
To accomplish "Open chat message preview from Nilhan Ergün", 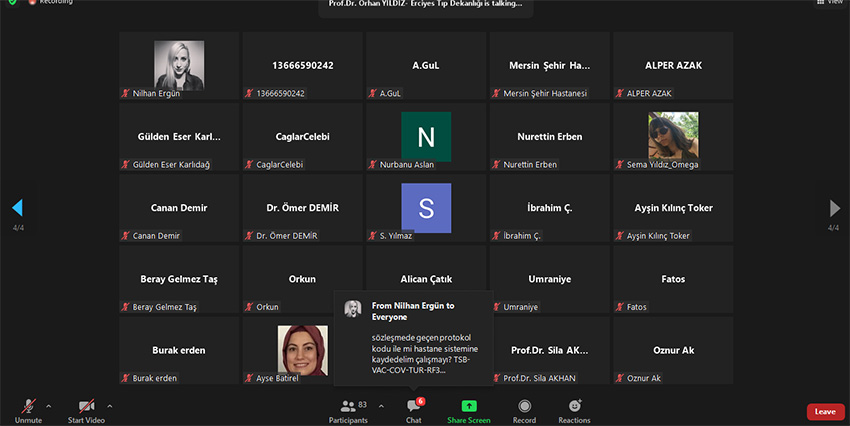I will [413, 338].
